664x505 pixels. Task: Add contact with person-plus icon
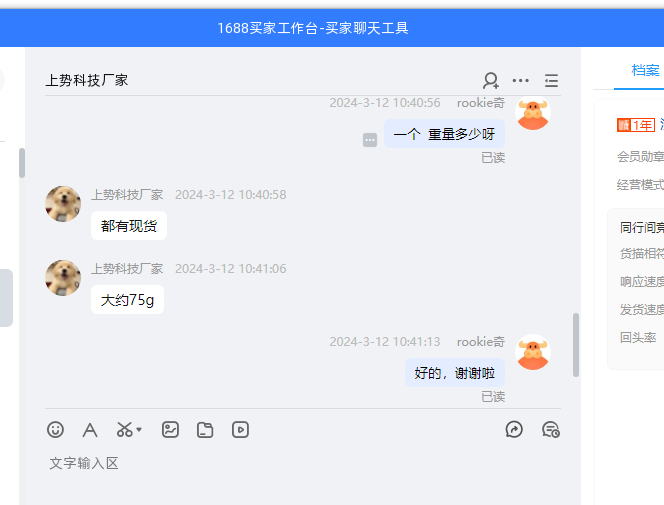[x=491, y=80]
